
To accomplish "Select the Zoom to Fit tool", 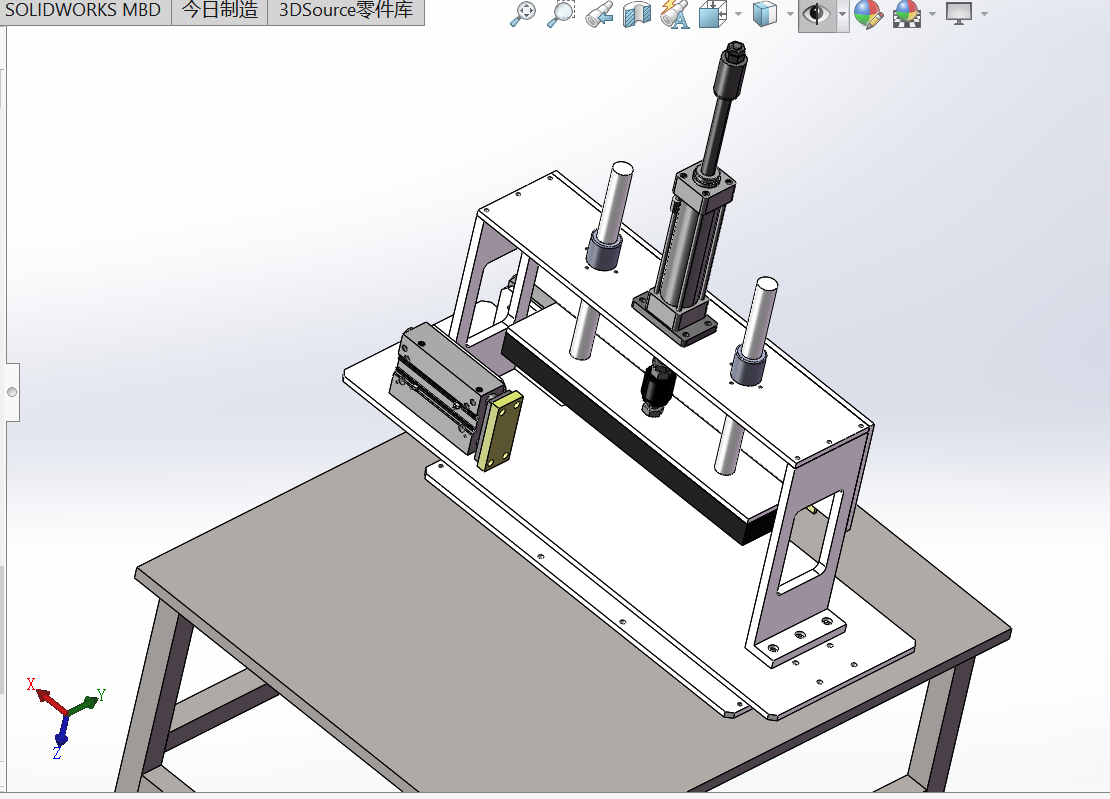I will pos(524,15).
